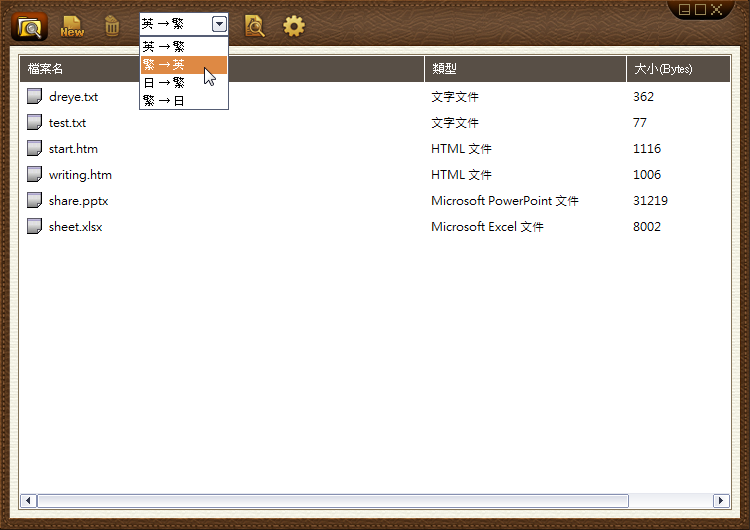Click the size value 31219
750x530 pixels.
pos(651,201)
